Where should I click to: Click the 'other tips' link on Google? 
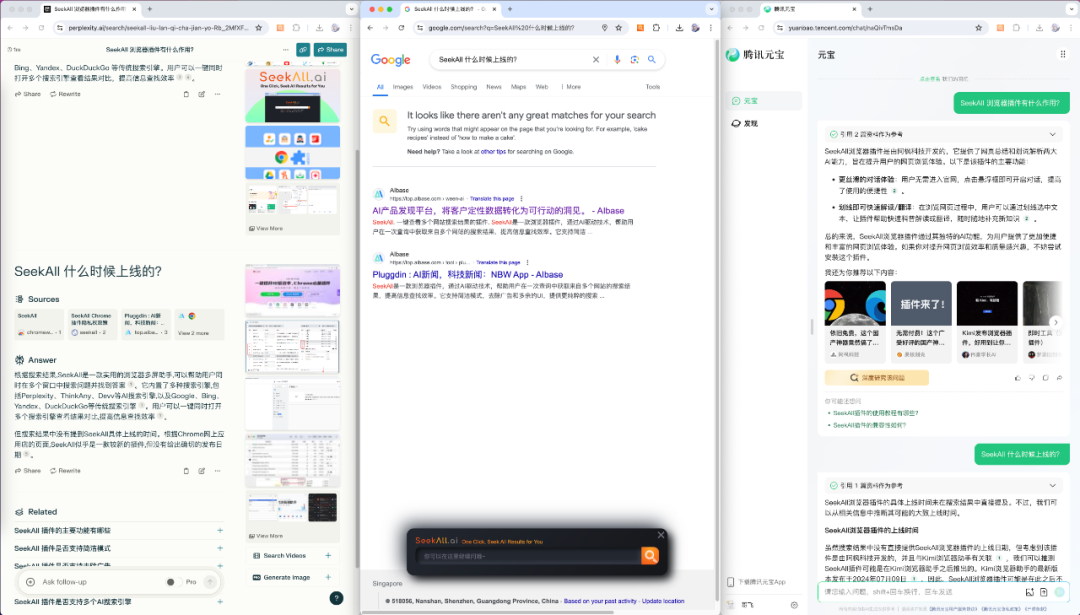[493, 152]
